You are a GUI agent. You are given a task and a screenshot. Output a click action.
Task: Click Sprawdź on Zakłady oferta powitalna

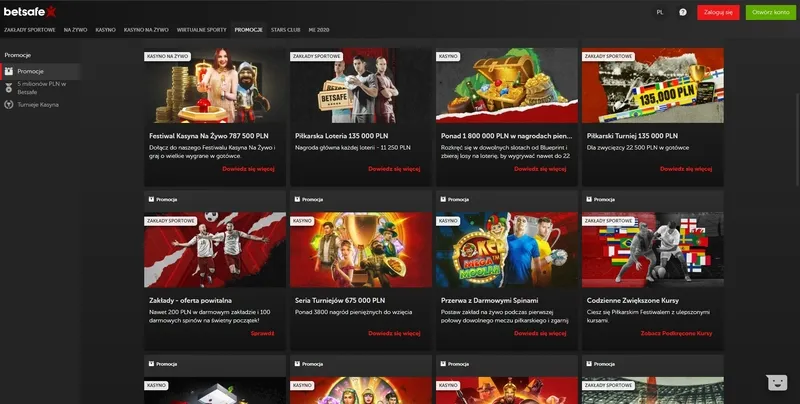pos(263,334)
